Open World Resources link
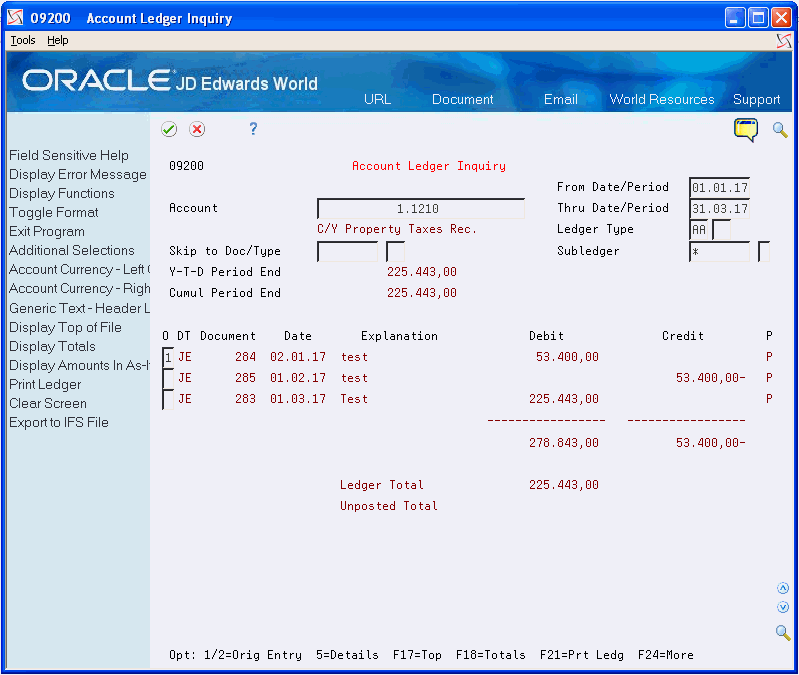This screenshot has height=675, width=799. click(662, 99)
